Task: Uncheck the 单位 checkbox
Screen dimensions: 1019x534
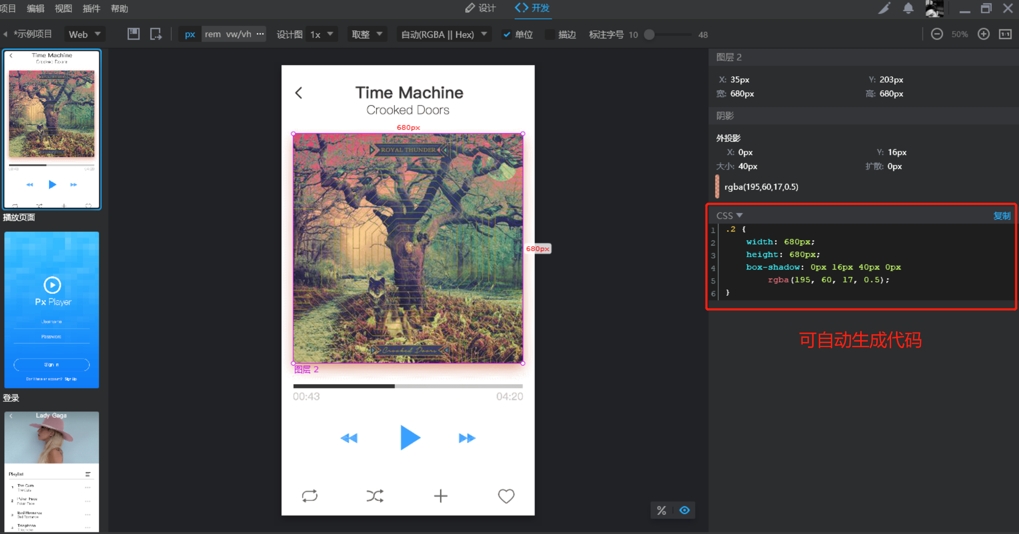Action: tap(507, 35)
